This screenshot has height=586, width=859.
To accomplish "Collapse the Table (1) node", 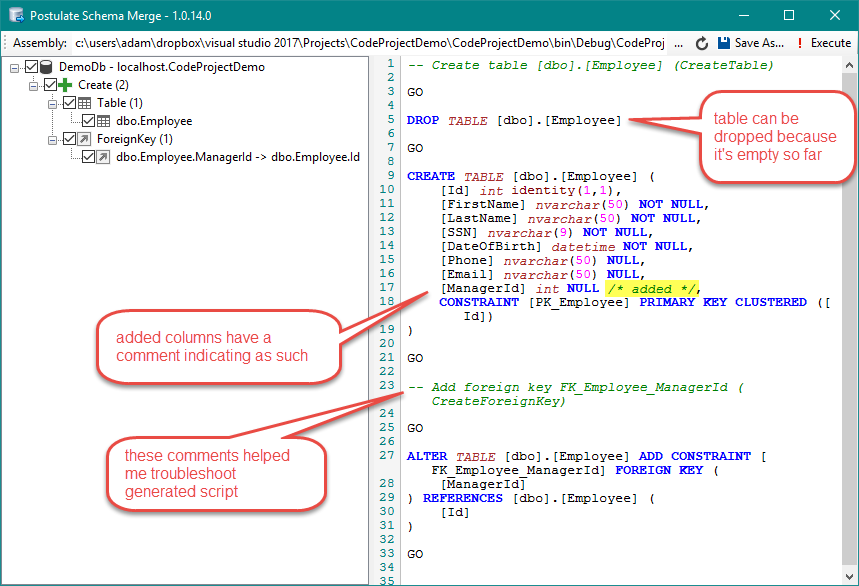I will point(53,104).
